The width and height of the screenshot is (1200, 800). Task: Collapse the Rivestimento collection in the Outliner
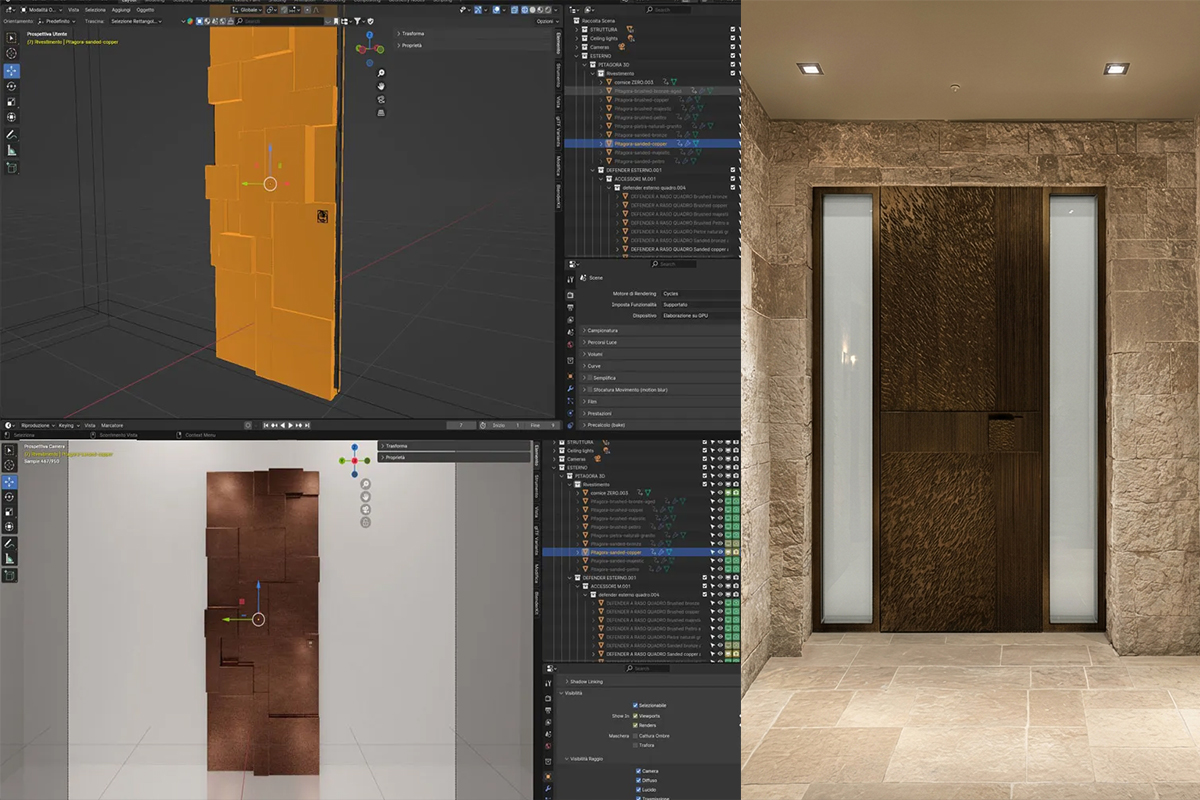point(592,73)
